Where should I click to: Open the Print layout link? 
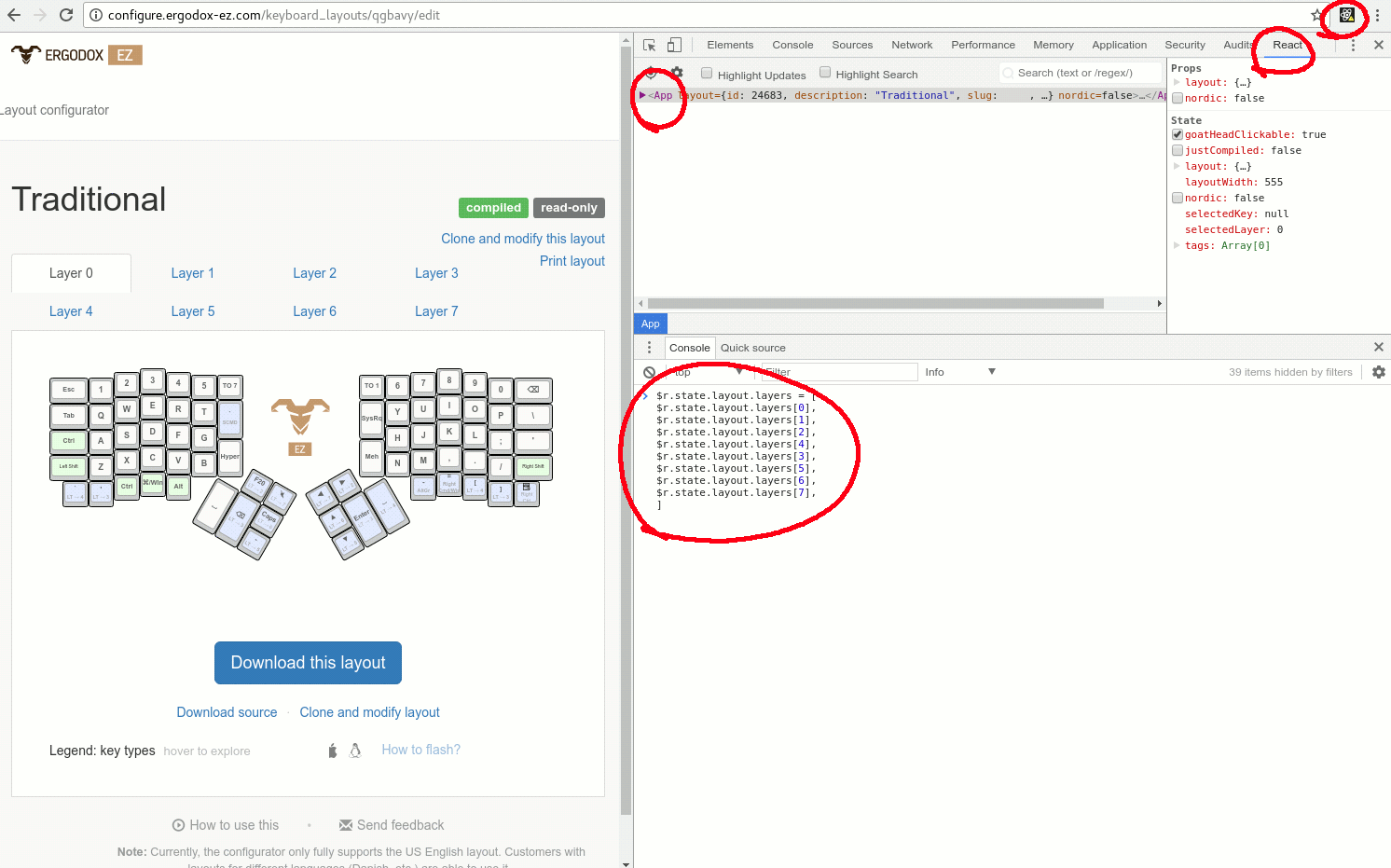click(x=572, y=261)
